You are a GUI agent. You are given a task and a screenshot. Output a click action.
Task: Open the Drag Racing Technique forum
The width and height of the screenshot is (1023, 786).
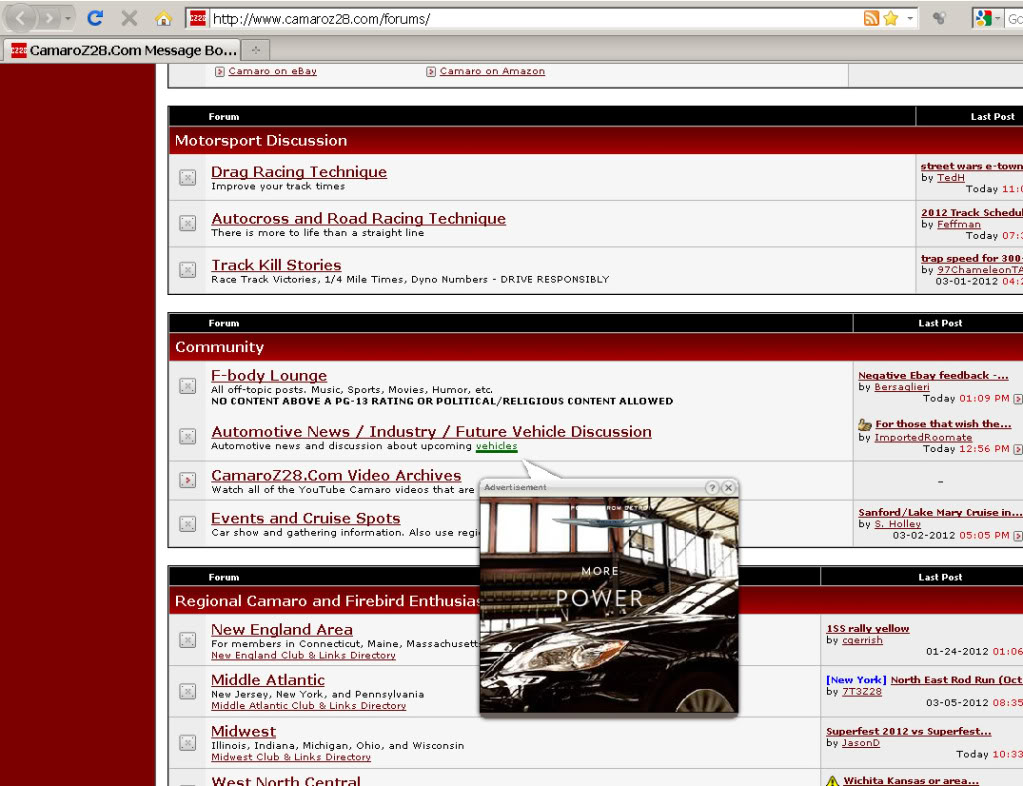pyautogui.click(x=299, y=172)
